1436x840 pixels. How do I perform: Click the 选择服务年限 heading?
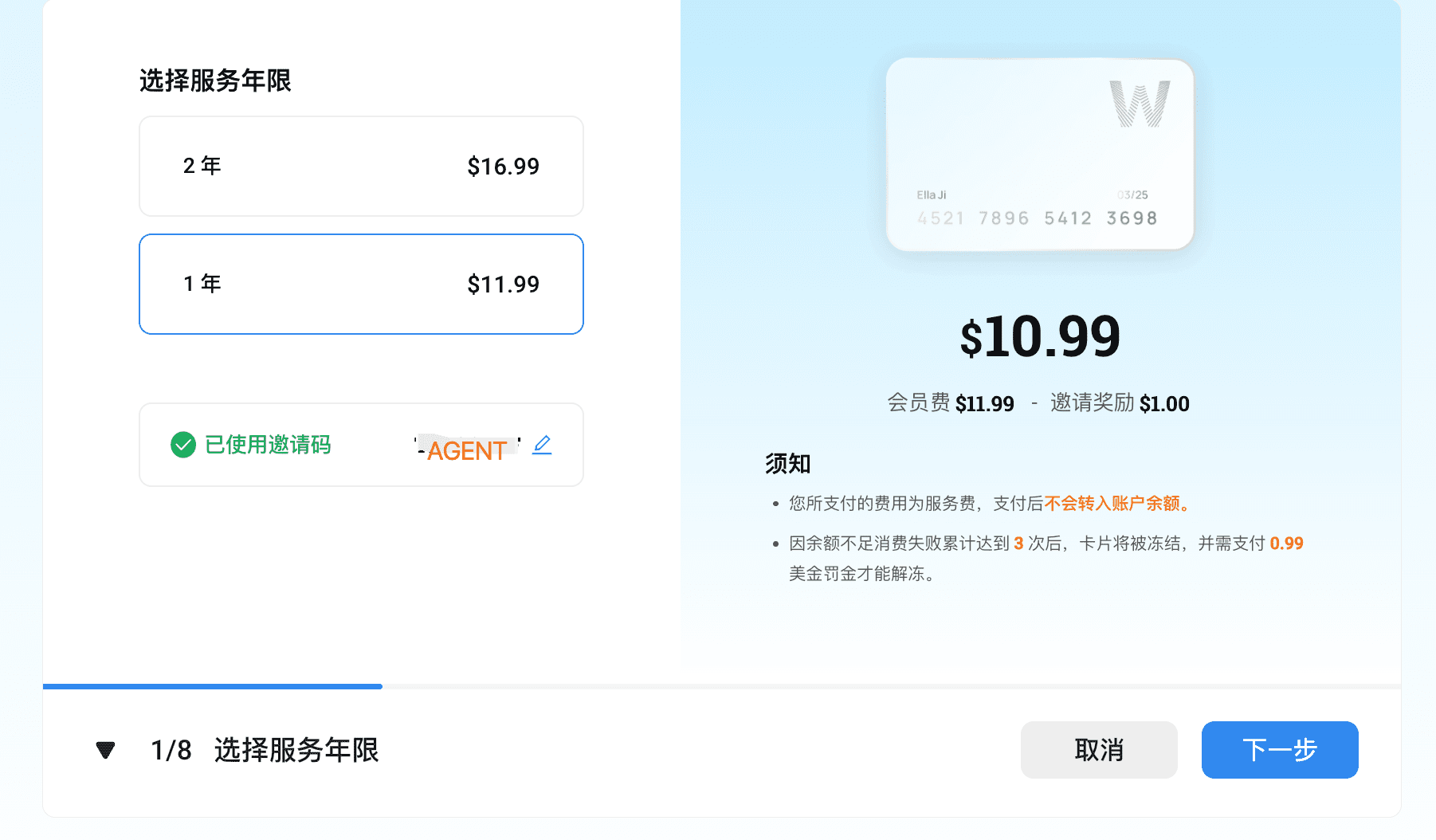[x=215, y=80]
